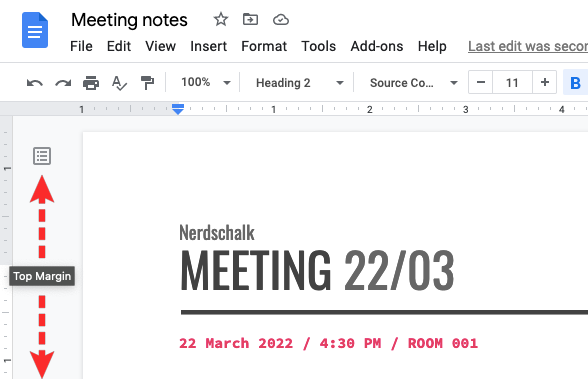588x379 pixels.
Task: Open the Format menu
Action: pos(264,46)
